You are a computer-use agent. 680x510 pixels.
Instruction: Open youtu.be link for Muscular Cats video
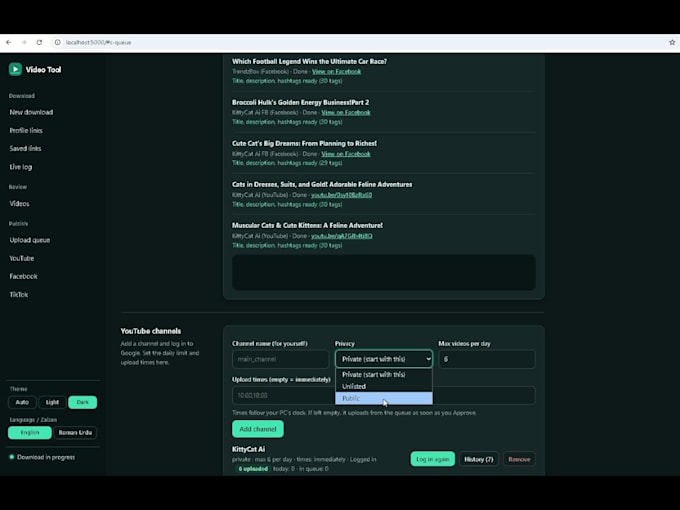click(x=342, y=236)
